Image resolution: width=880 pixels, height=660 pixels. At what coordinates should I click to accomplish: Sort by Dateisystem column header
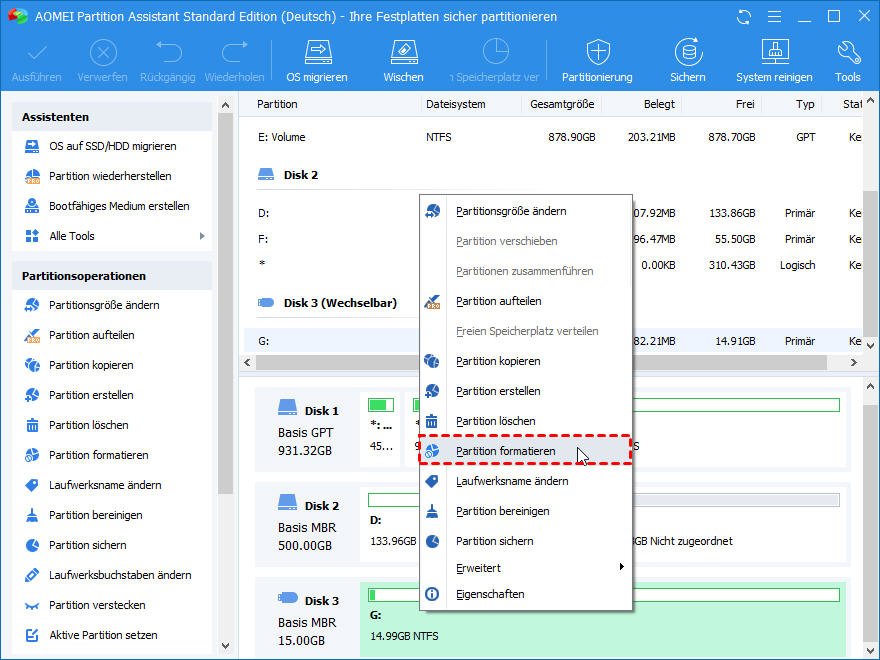click(455, 104)
